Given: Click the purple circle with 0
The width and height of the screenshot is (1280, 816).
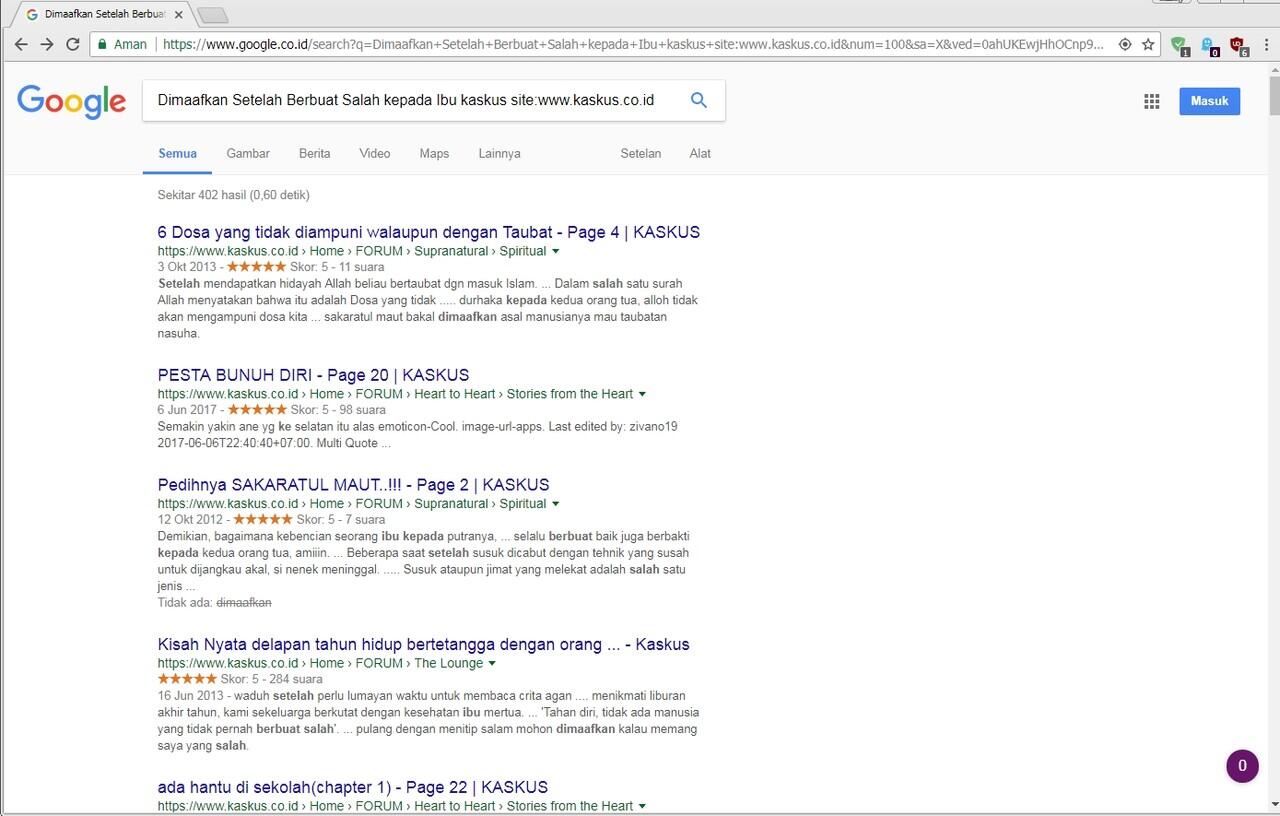Looking at the screenshot, I should [x=1242, y=766].
